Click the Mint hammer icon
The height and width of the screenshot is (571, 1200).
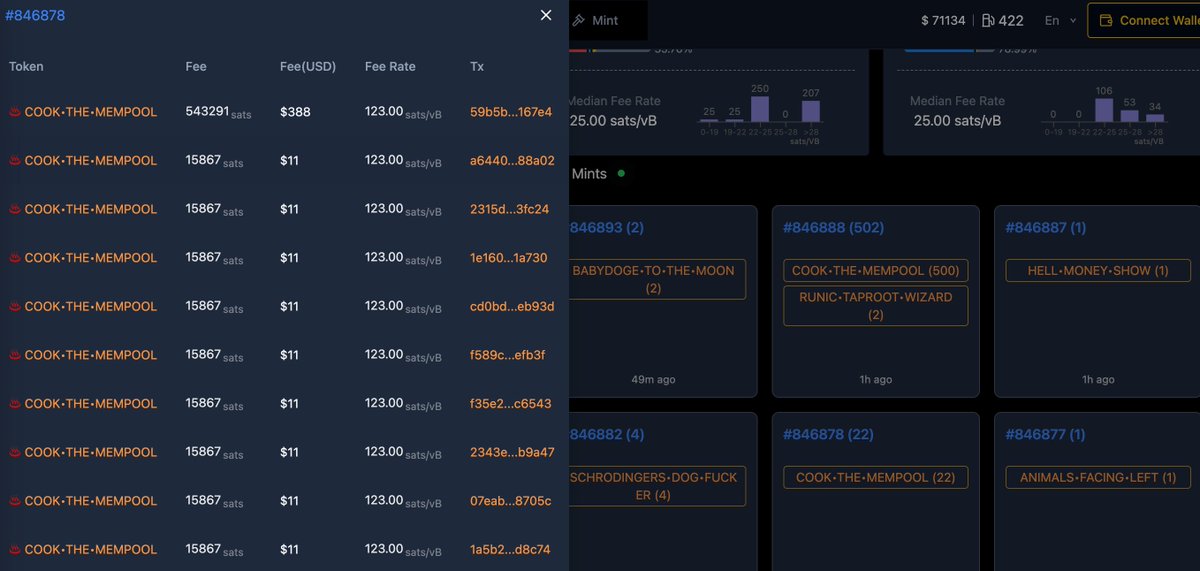coord(578,20)
